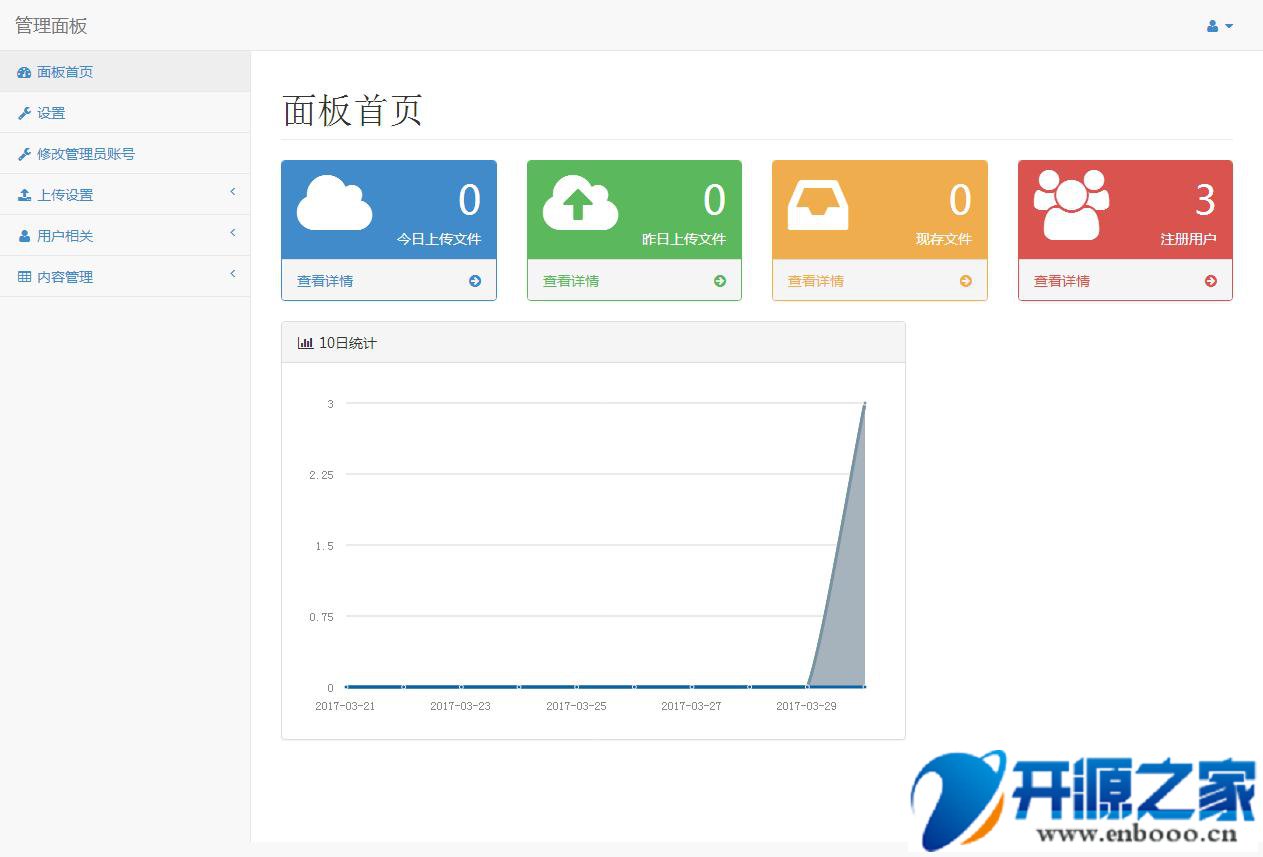Click the green arrow circle icon under 昨日上传文件
The height and width of the screenshot is (857, 1263).
[x=720, y=281]
